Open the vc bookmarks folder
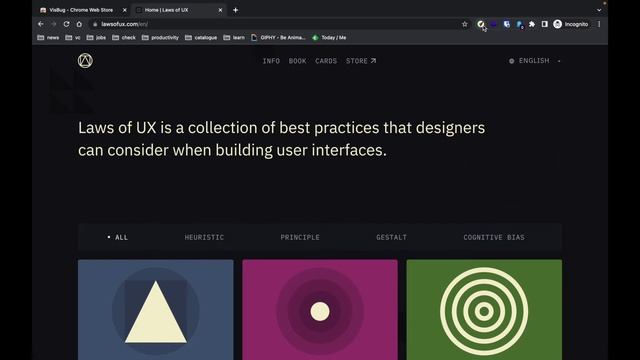640x360 pixels. pyautogui.click(x=73, y=38)
